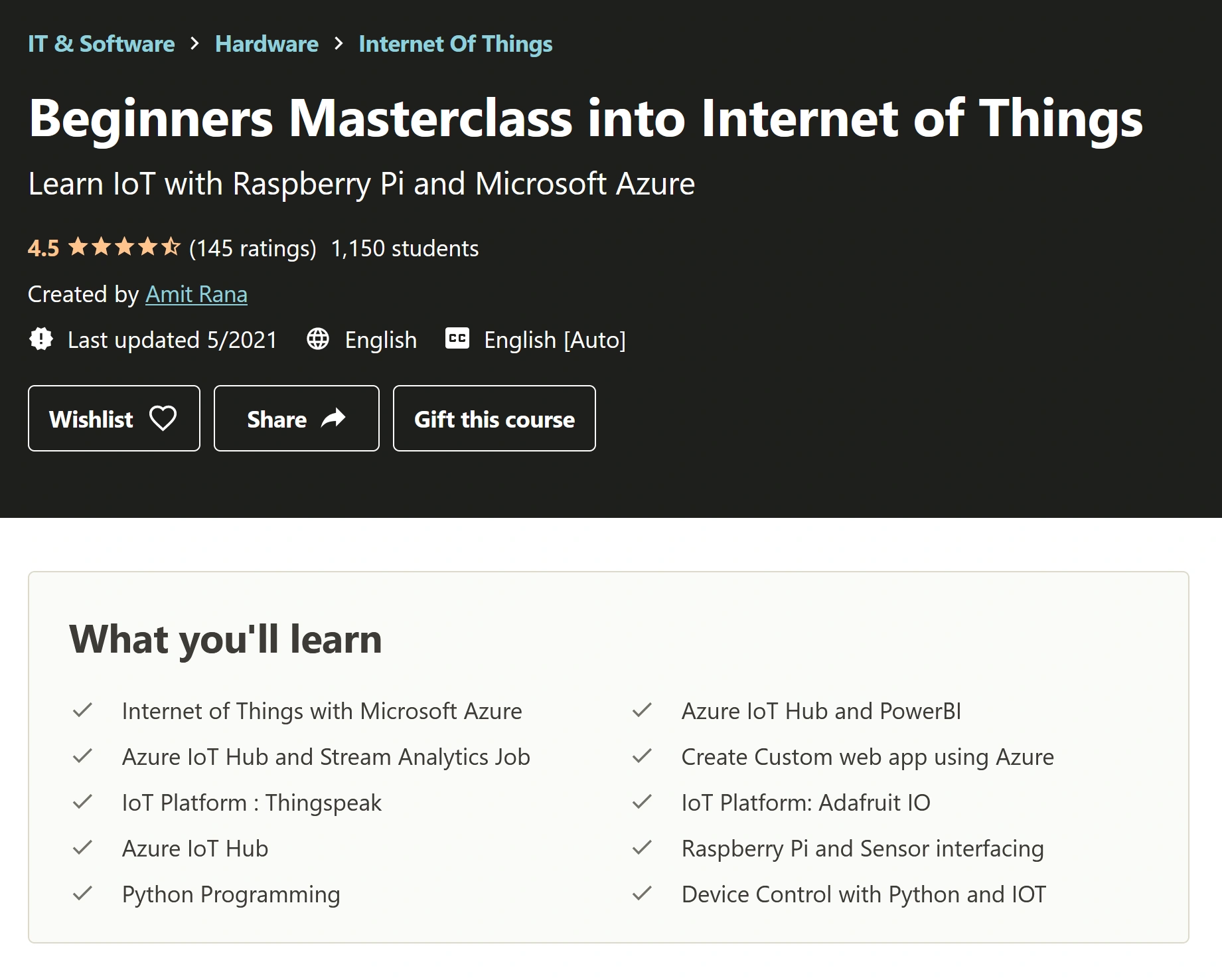Click the 4.5 rating number
This screenshot has height=980, width=1222.
point(43,248)
